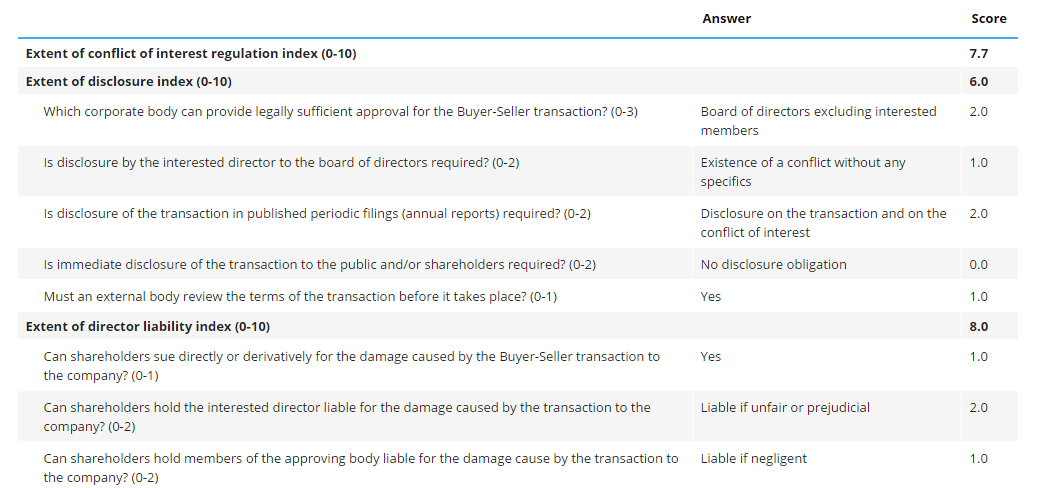Select the question on shareholders suing directly or derivatively

(x=351, y=366)
